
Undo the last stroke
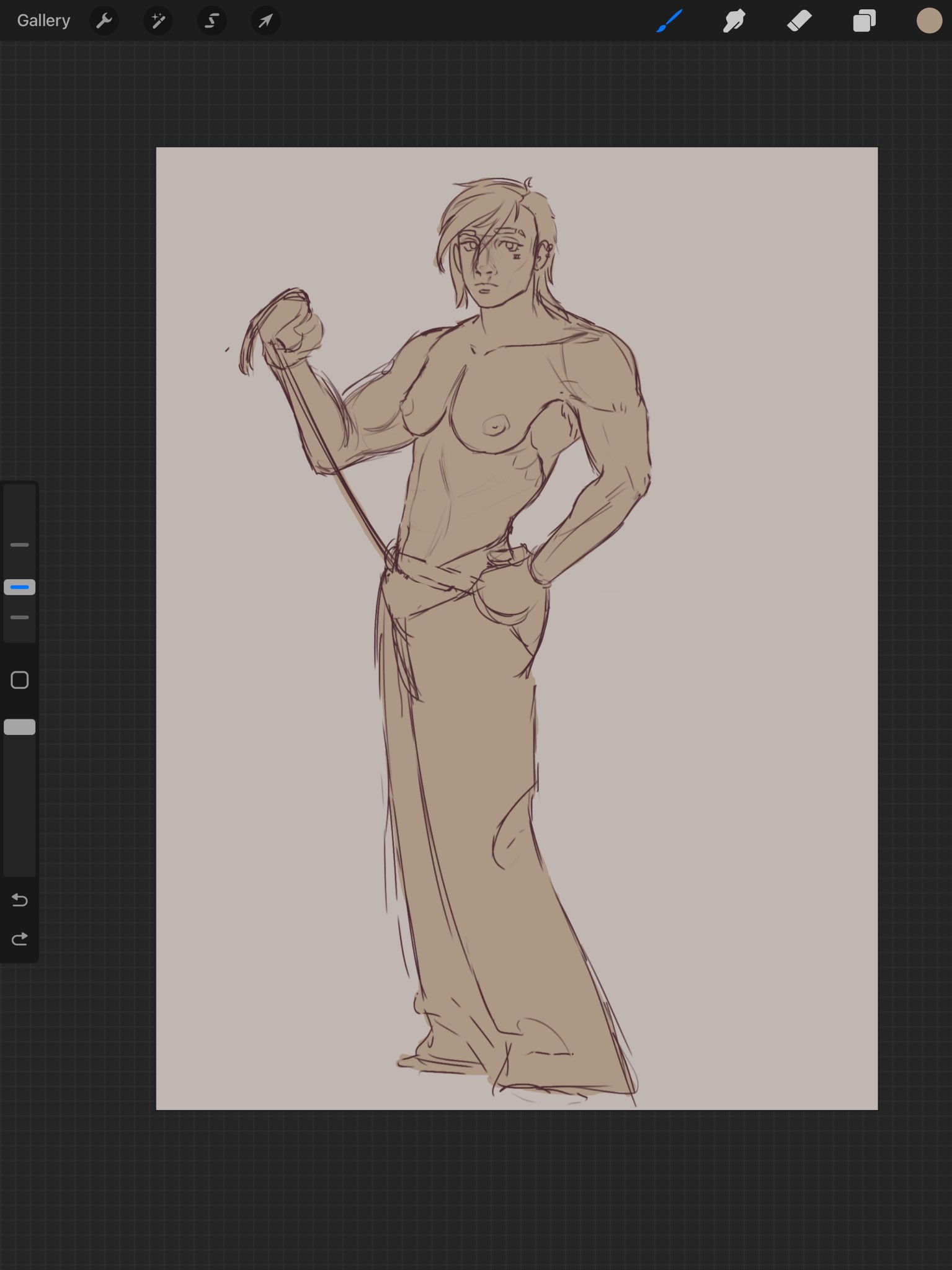20,900
